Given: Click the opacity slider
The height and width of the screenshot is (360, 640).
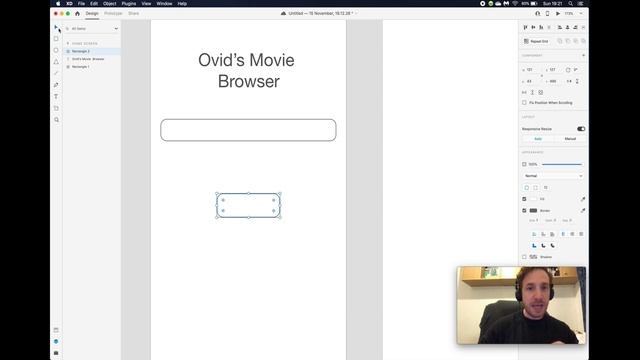Looking at the screenshot, I should [x=562, y=164].
